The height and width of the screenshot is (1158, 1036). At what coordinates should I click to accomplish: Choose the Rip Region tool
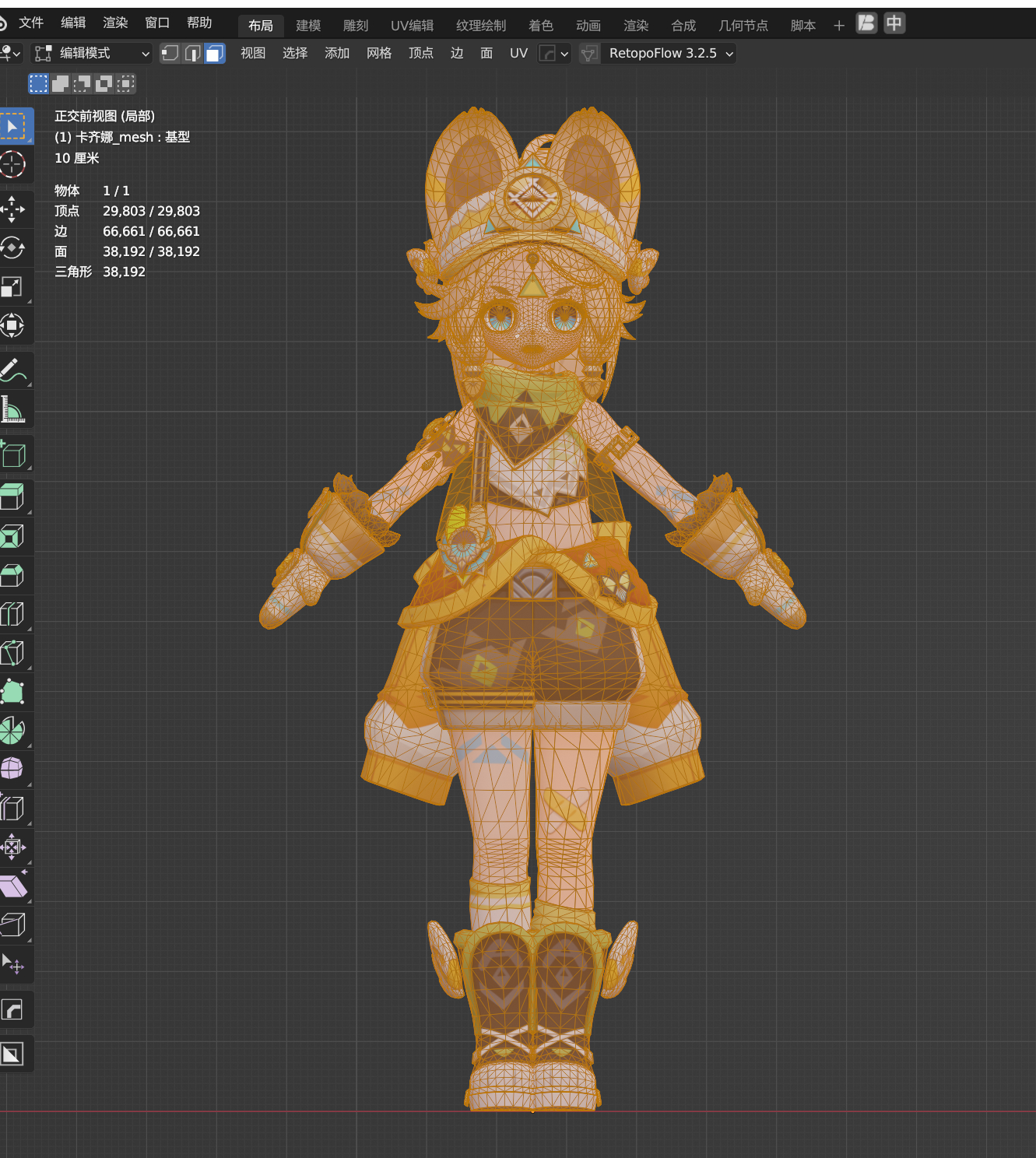click(x=12, y=925)
